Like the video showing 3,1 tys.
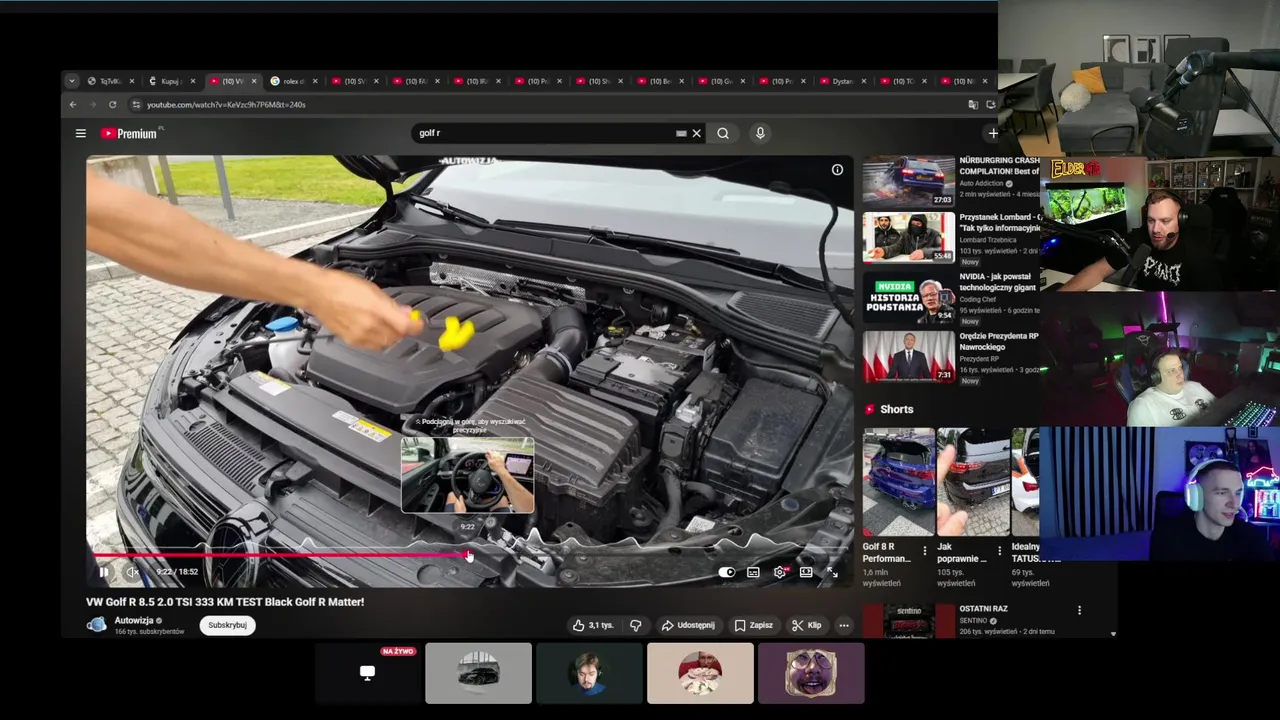The height and width of the screenshot is (720, 1280). (593, 625)
